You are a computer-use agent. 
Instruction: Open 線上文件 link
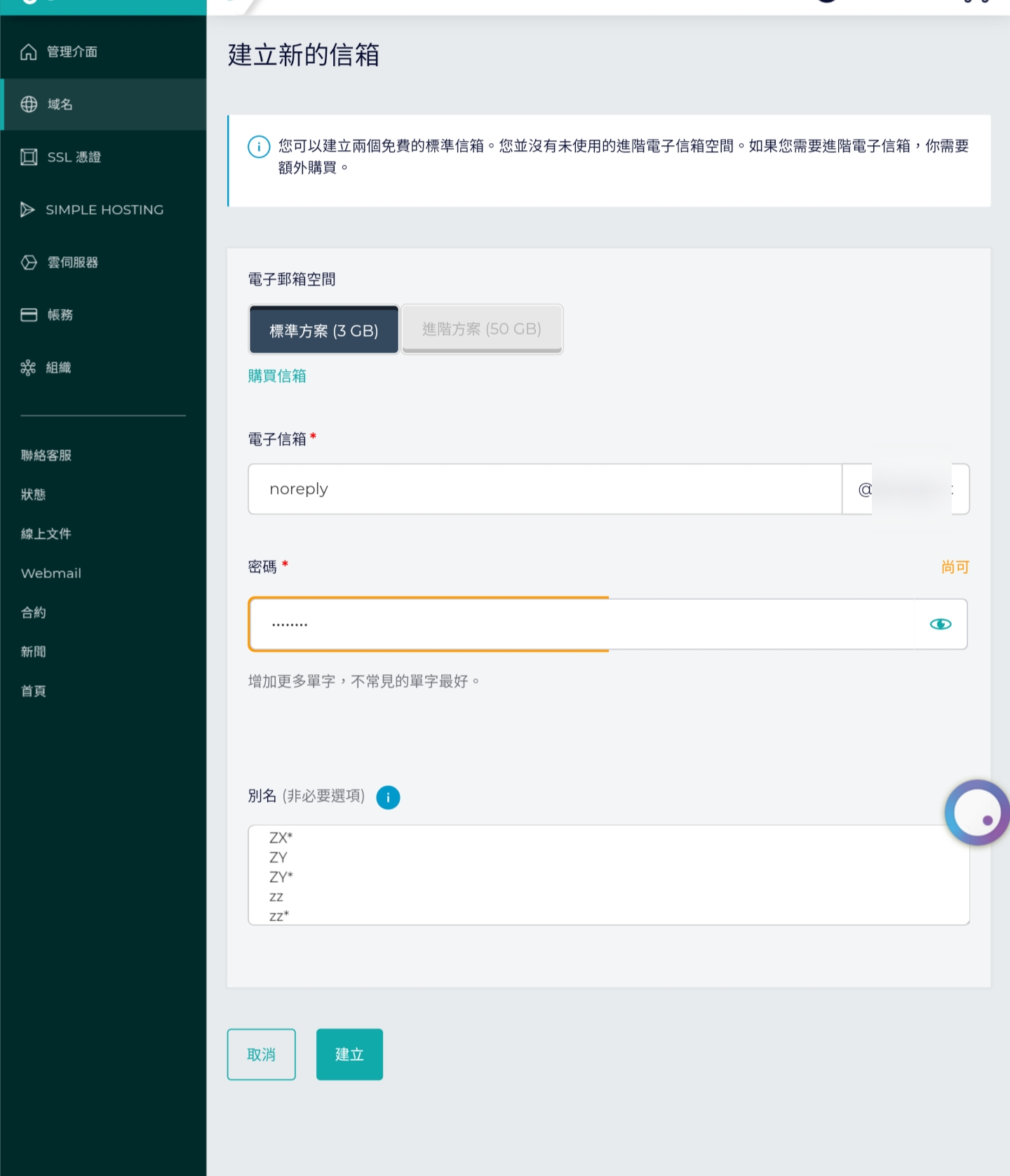(46, 534)
